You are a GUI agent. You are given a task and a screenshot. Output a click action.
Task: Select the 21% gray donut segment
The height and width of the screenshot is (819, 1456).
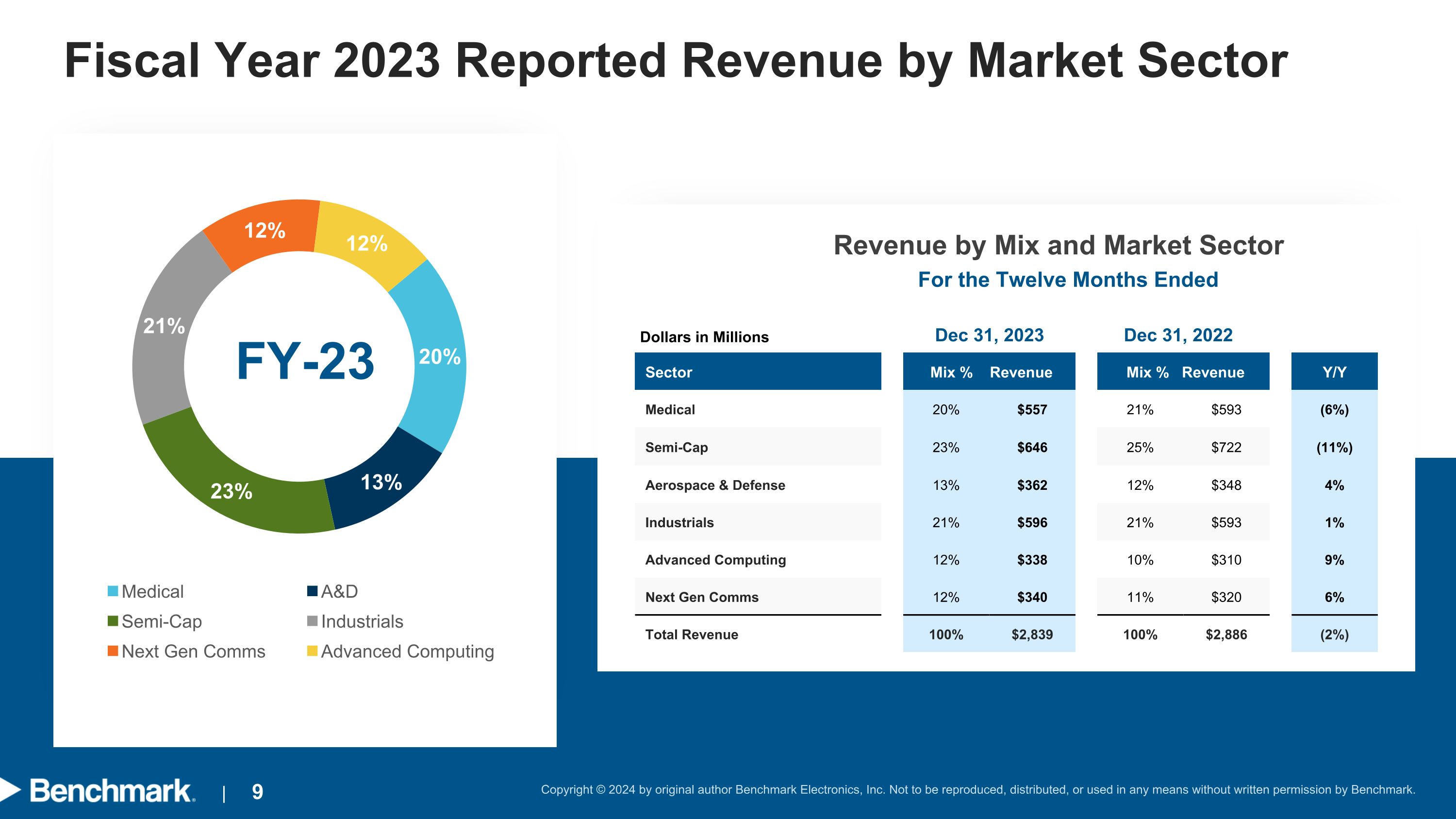(x=164, y=326)
